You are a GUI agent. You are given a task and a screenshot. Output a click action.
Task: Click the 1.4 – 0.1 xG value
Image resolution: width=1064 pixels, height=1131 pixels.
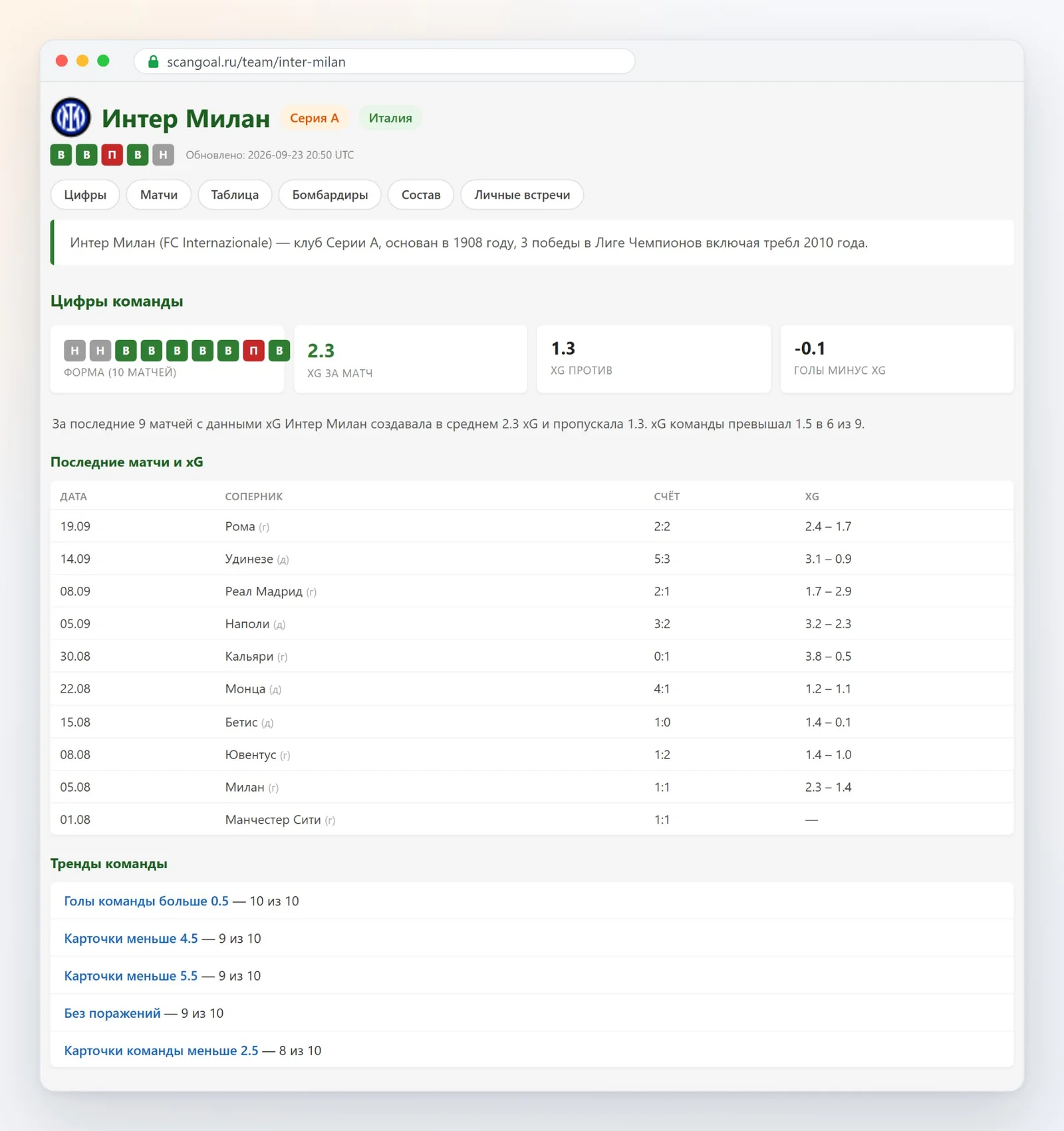(x=828, y=723)
